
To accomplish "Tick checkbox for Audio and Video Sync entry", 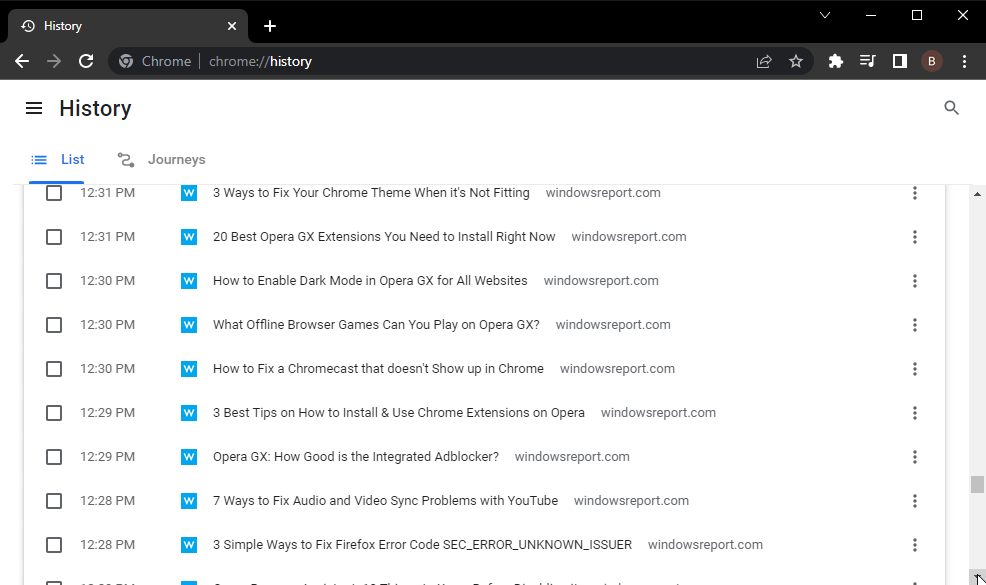I will click(x=54, y=501).
